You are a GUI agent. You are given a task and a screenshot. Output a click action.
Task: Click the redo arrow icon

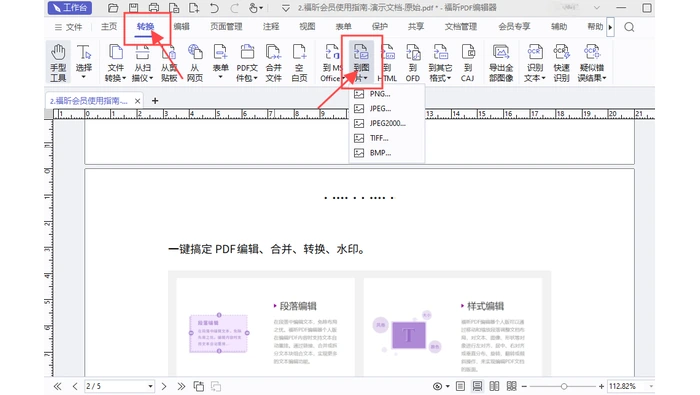coord(234,8)
